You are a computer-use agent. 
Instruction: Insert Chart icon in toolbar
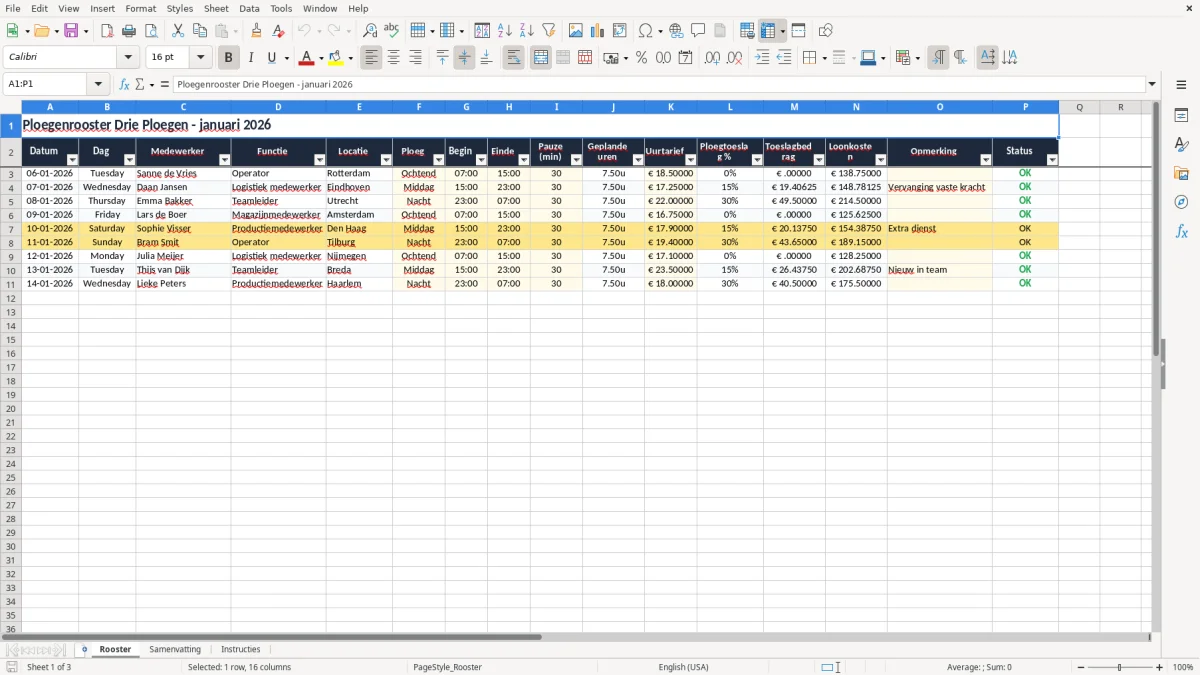click(598, 31)
